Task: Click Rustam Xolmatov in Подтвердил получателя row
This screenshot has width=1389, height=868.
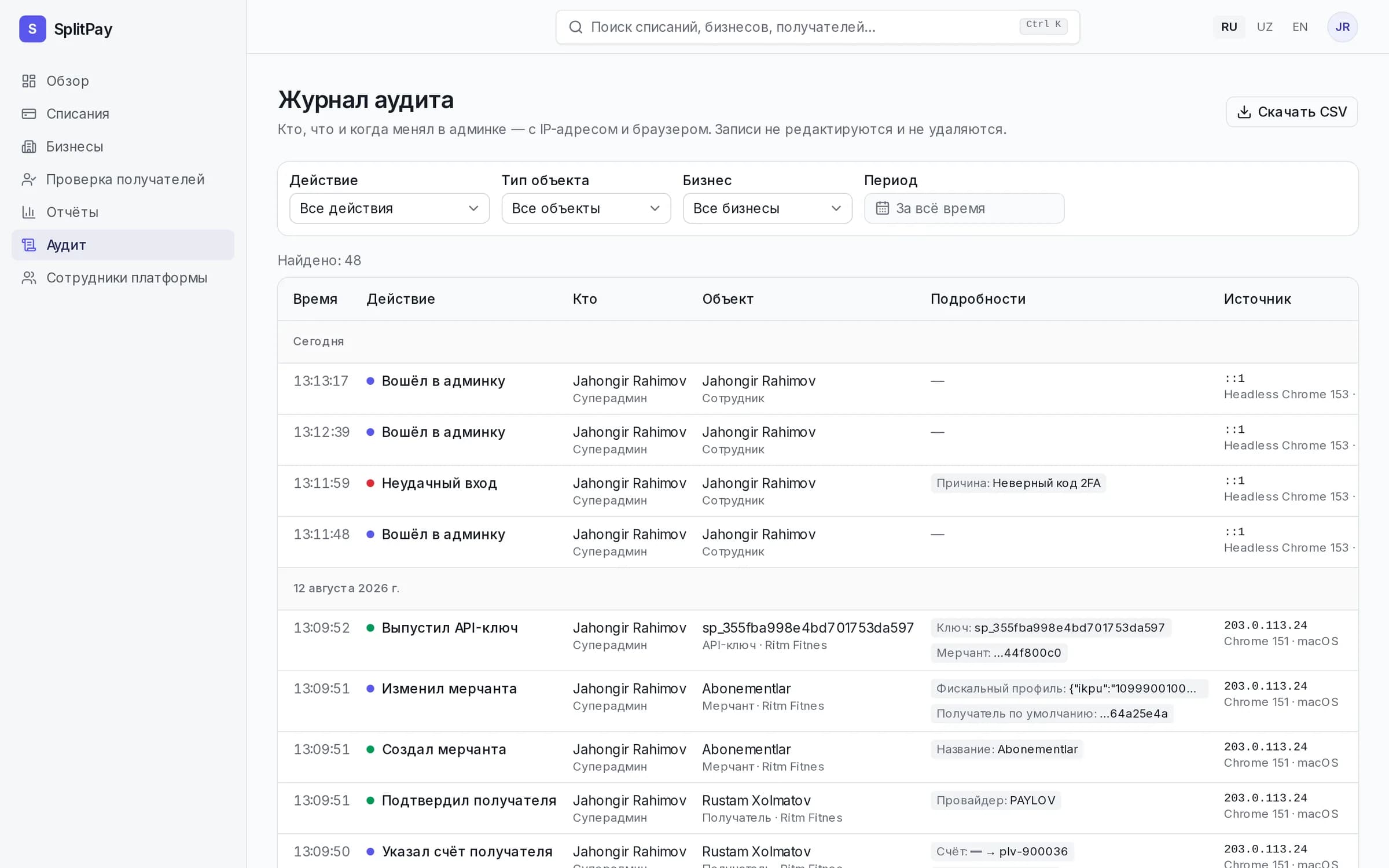Action: tap(756, 800)
